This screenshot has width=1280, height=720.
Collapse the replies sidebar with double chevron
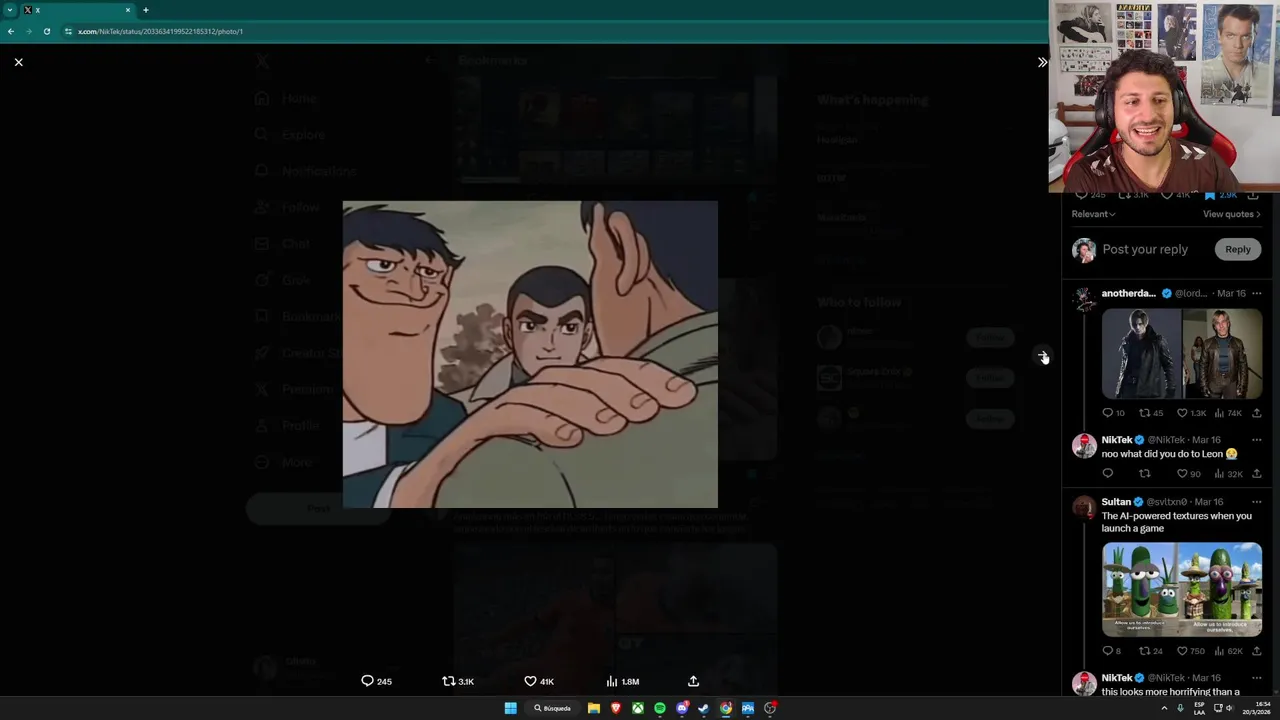[x=1042, y=62]
